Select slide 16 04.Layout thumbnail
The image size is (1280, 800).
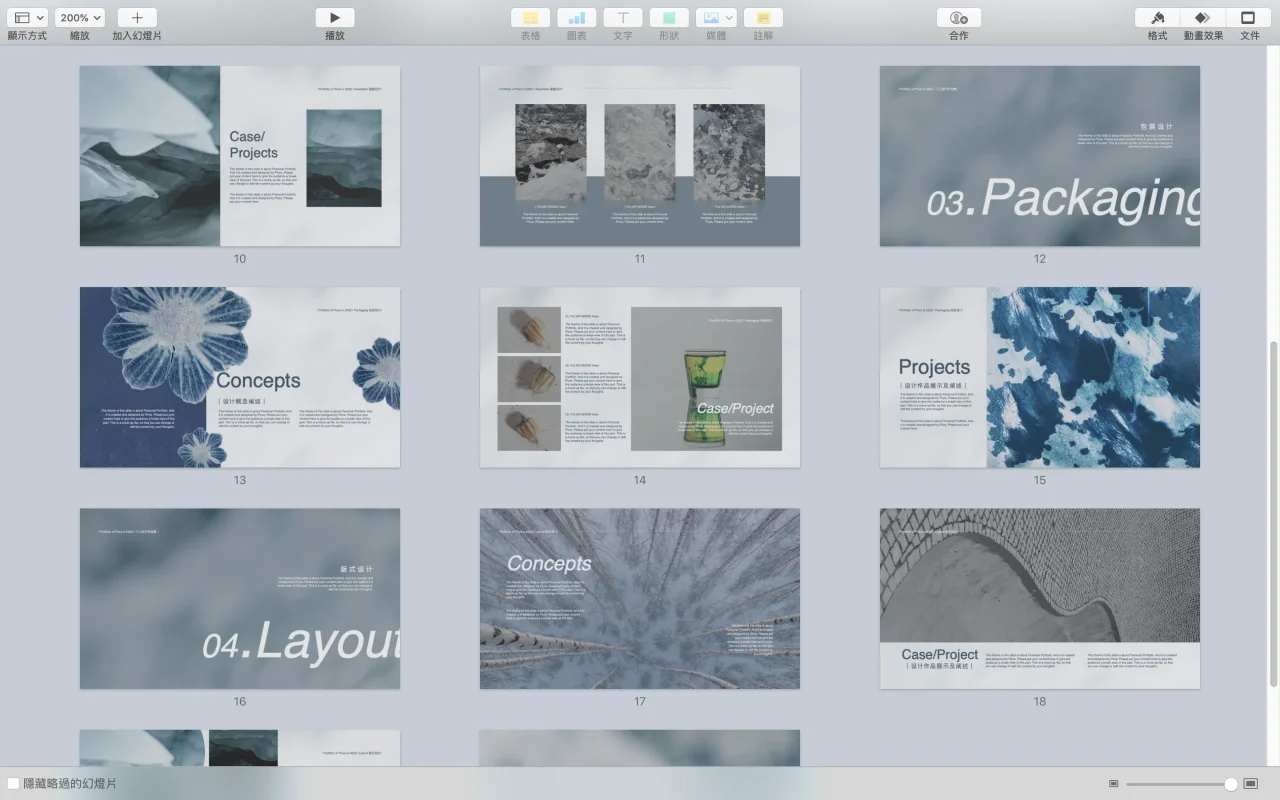click(x=240, y=598)
